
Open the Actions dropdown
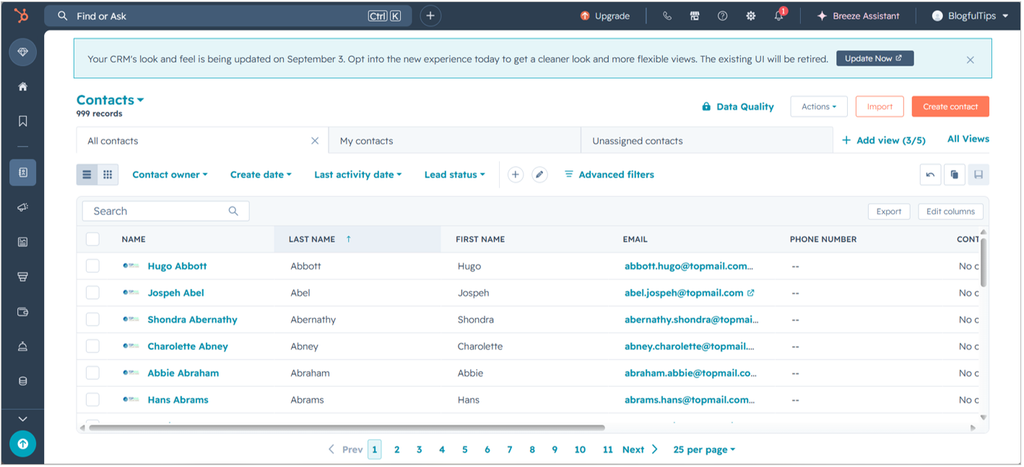(819, 106)
